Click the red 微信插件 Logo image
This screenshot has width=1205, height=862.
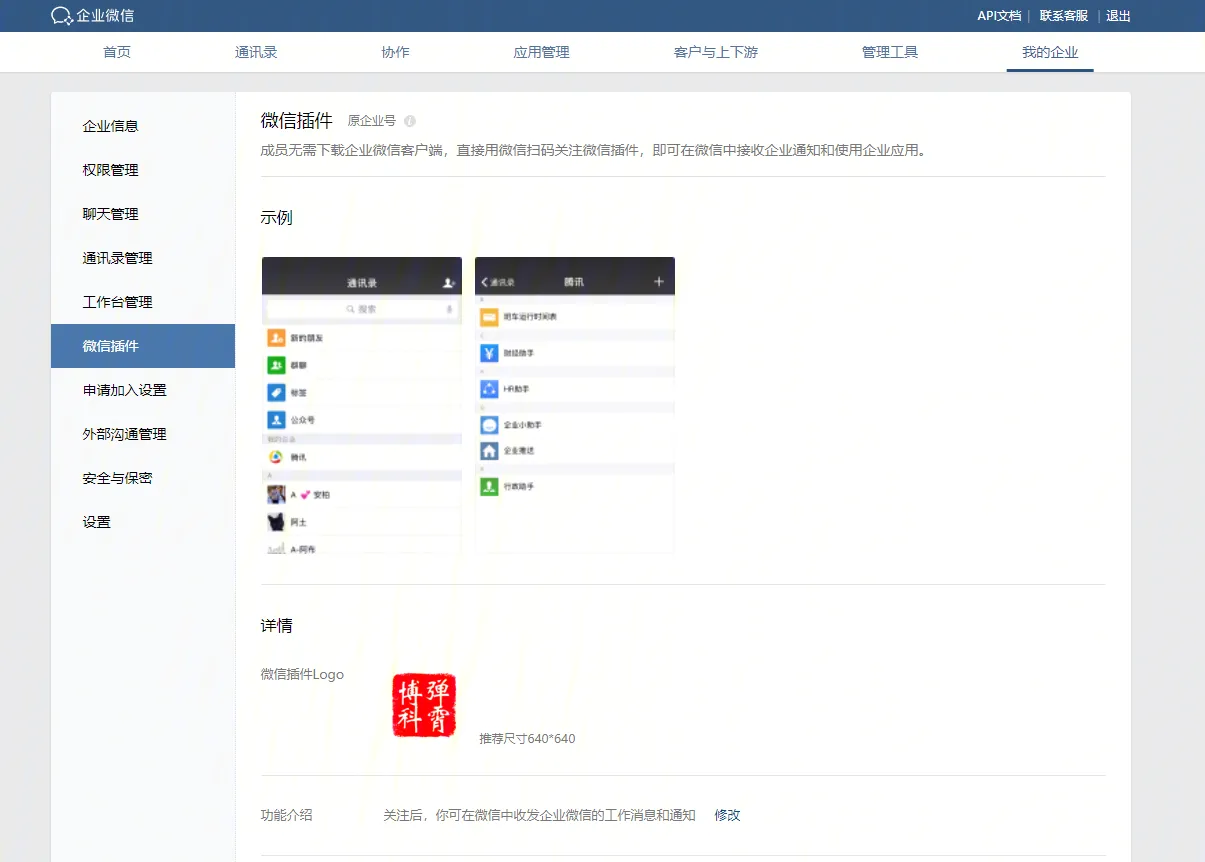tap(424, 705)
